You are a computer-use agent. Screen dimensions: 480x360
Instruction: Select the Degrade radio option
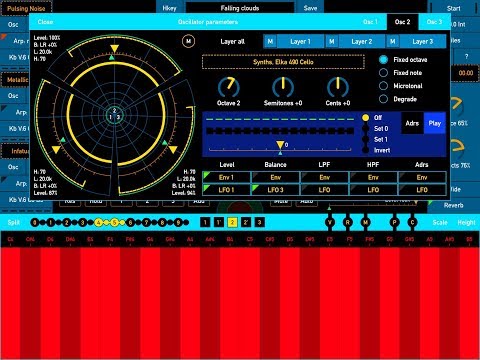click(398, 99)
